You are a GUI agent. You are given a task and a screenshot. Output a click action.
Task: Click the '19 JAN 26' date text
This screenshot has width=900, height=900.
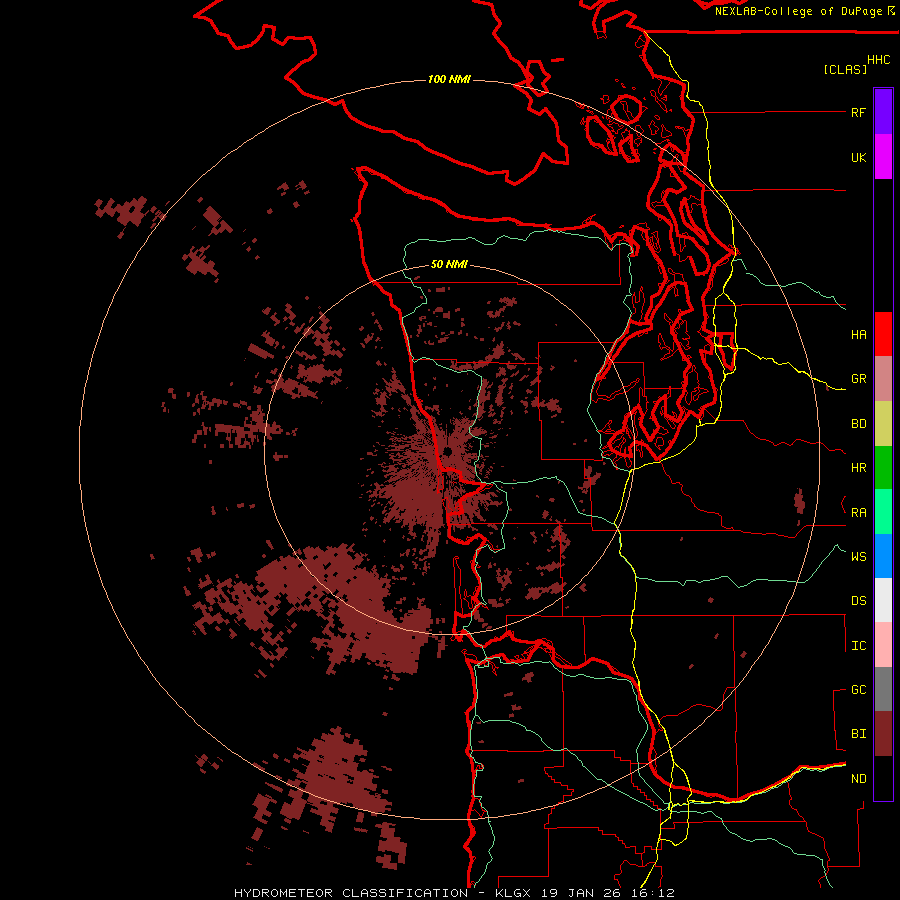click(x=581, y=893)
